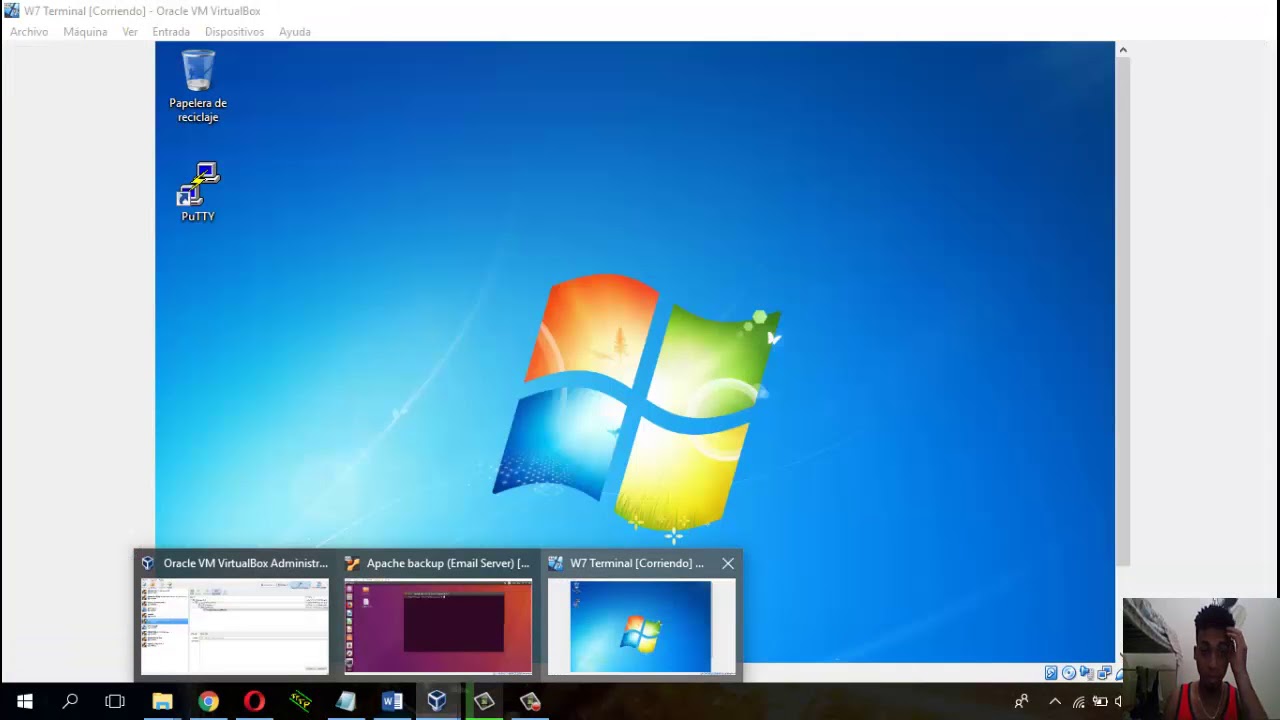The height and width of the screenshot is (720, 1280).
Task: Open the Dispositivos menu
Action: click(234, 32)
